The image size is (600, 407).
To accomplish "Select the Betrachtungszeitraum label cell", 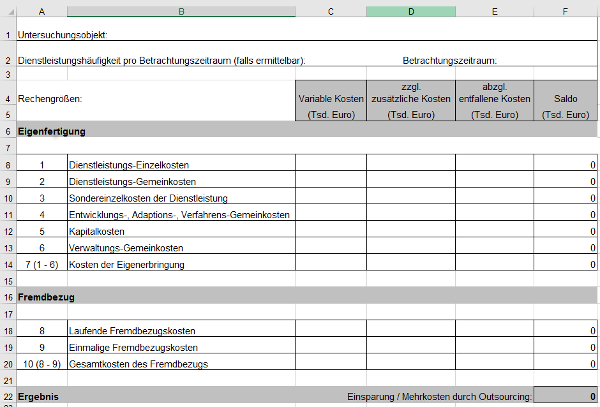I will pyautogui.click(x=449, y=60).
